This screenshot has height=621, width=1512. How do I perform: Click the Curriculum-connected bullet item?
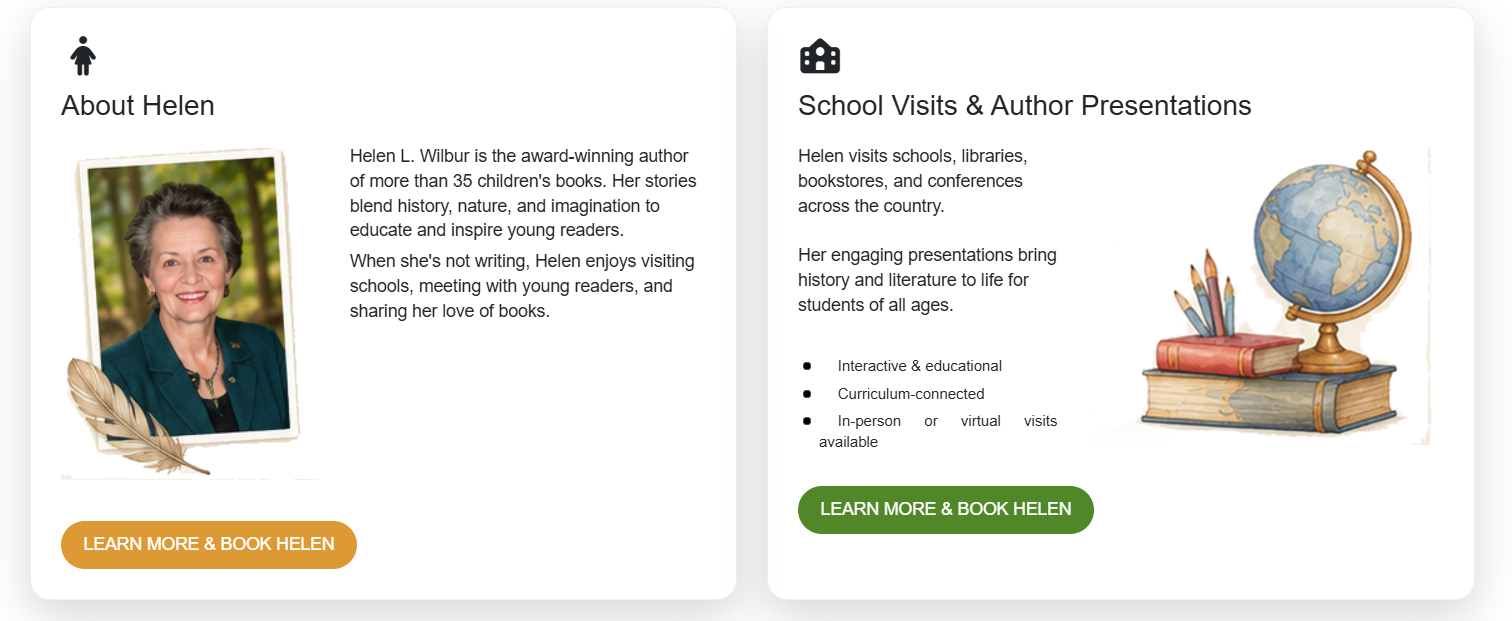[911, 394]
